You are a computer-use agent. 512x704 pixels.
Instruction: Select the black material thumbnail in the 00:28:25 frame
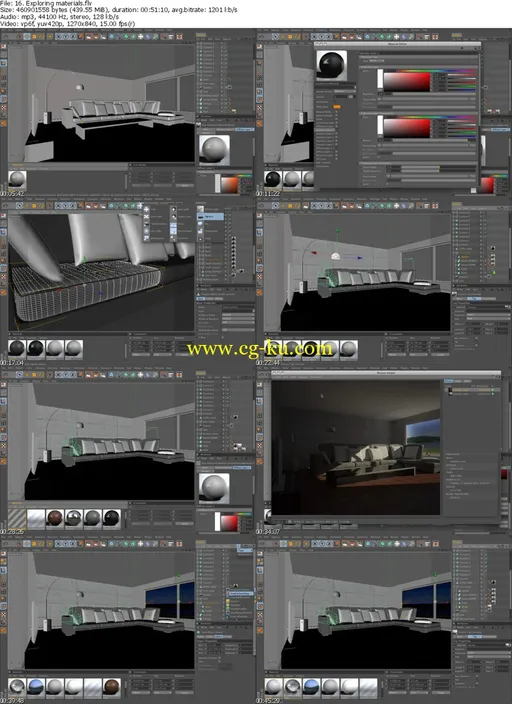click(111, 518)
